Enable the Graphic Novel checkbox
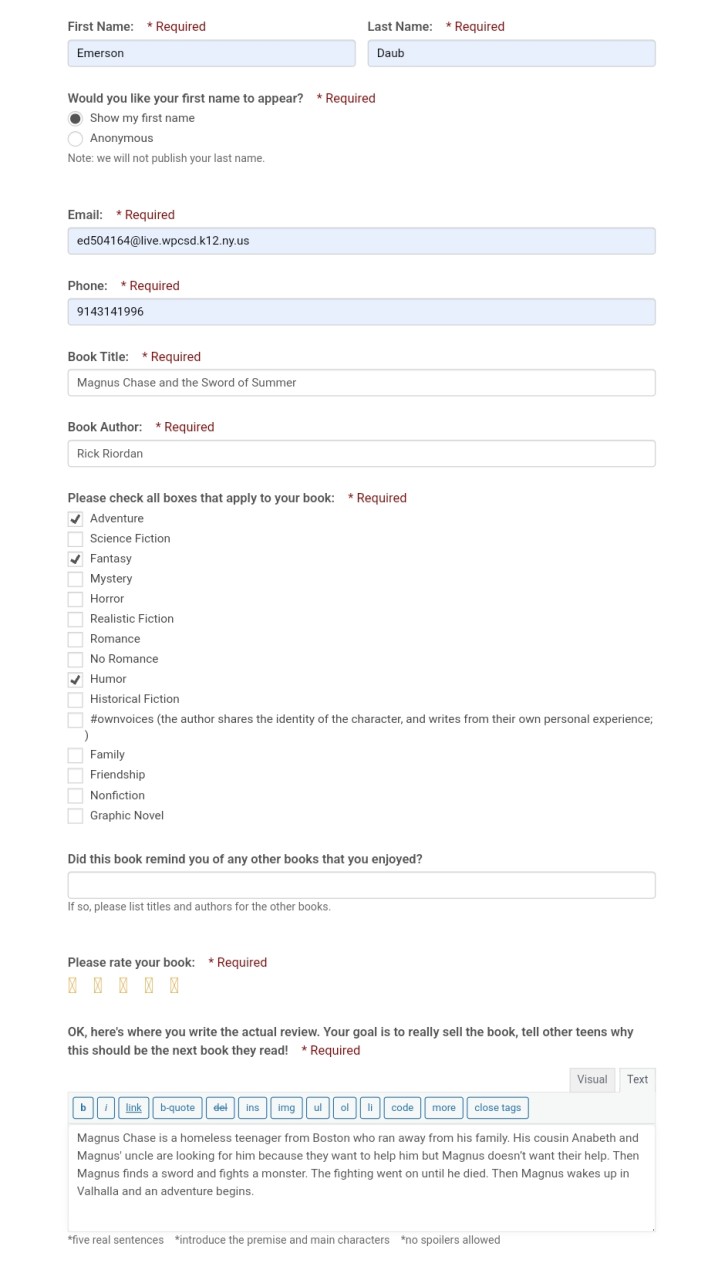Screen dimensions: 708x1280 point(75,816)
